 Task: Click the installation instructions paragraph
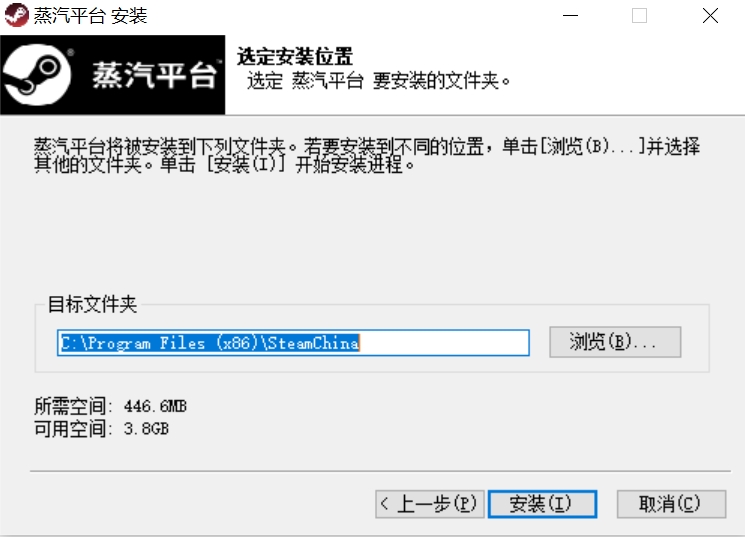[x=367, y=155]
